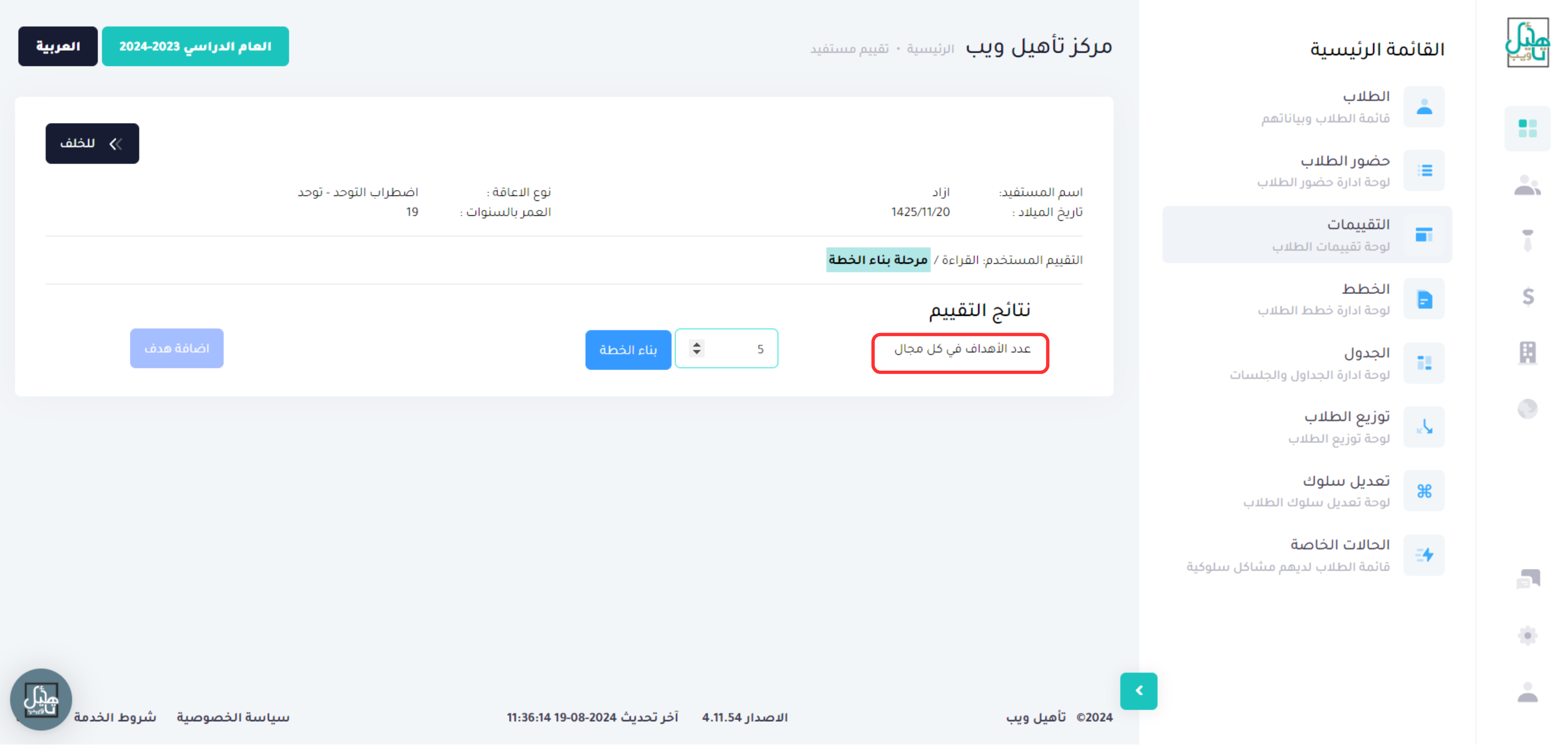The width and height of the screenshot is (1568, 748).
Task: Click the مرحلة بناء الخطة highlighted label
Action: [x=878, y=261]
